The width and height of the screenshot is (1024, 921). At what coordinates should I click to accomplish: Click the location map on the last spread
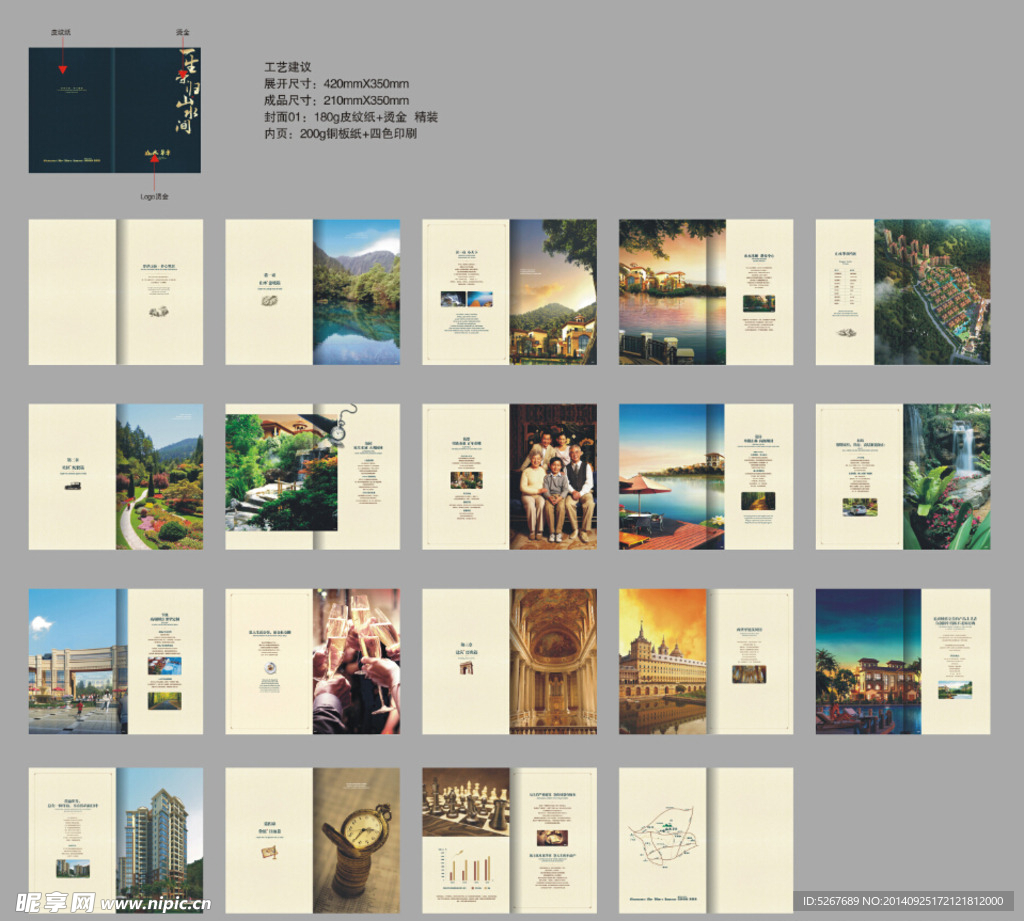pos(662,843)
